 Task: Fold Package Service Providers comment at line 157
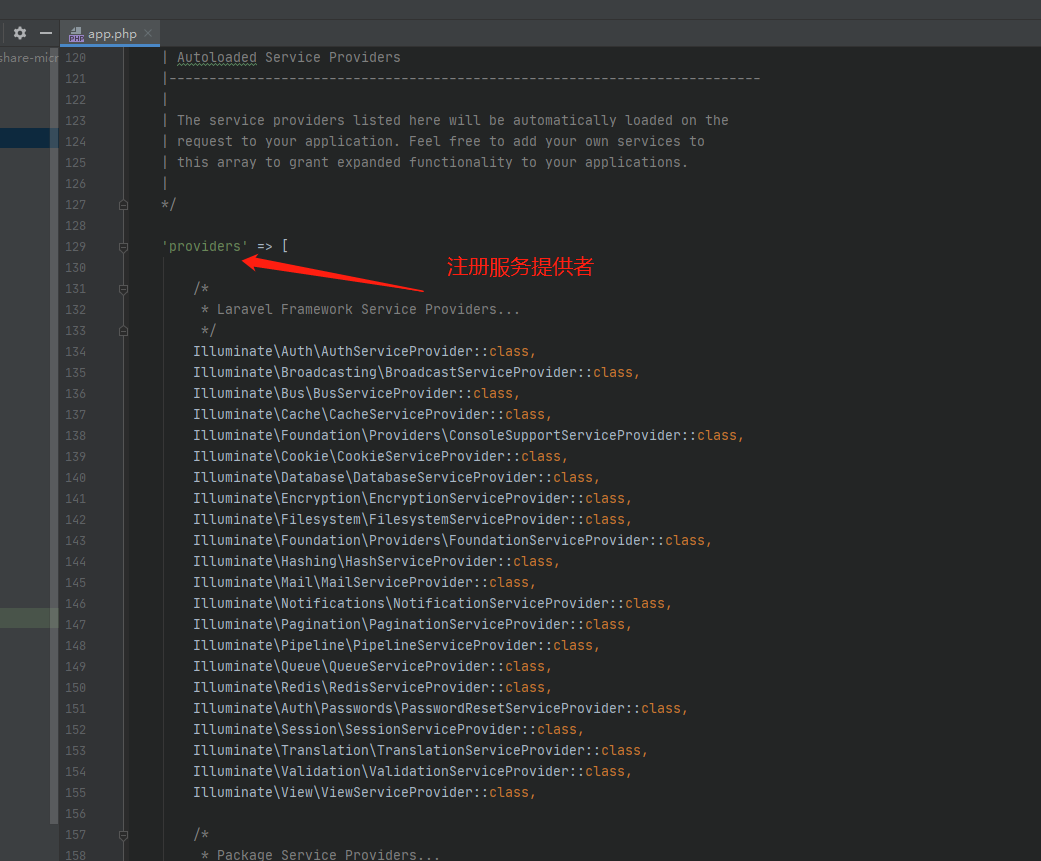pyautogui.click(x=123, y=834)
